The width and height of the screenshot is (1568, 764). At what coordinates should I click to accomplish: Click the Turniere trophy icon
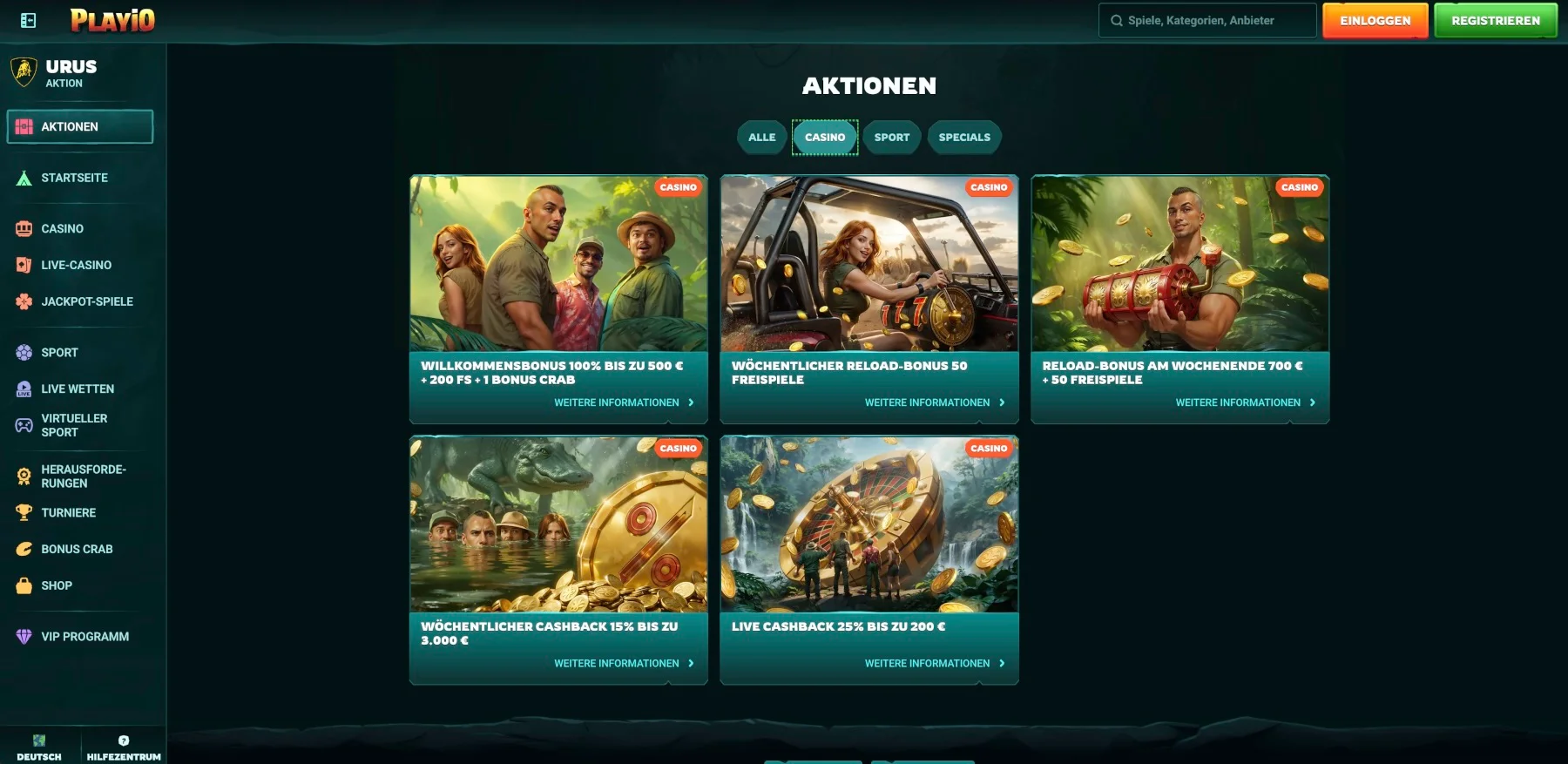tap(24, 513)
